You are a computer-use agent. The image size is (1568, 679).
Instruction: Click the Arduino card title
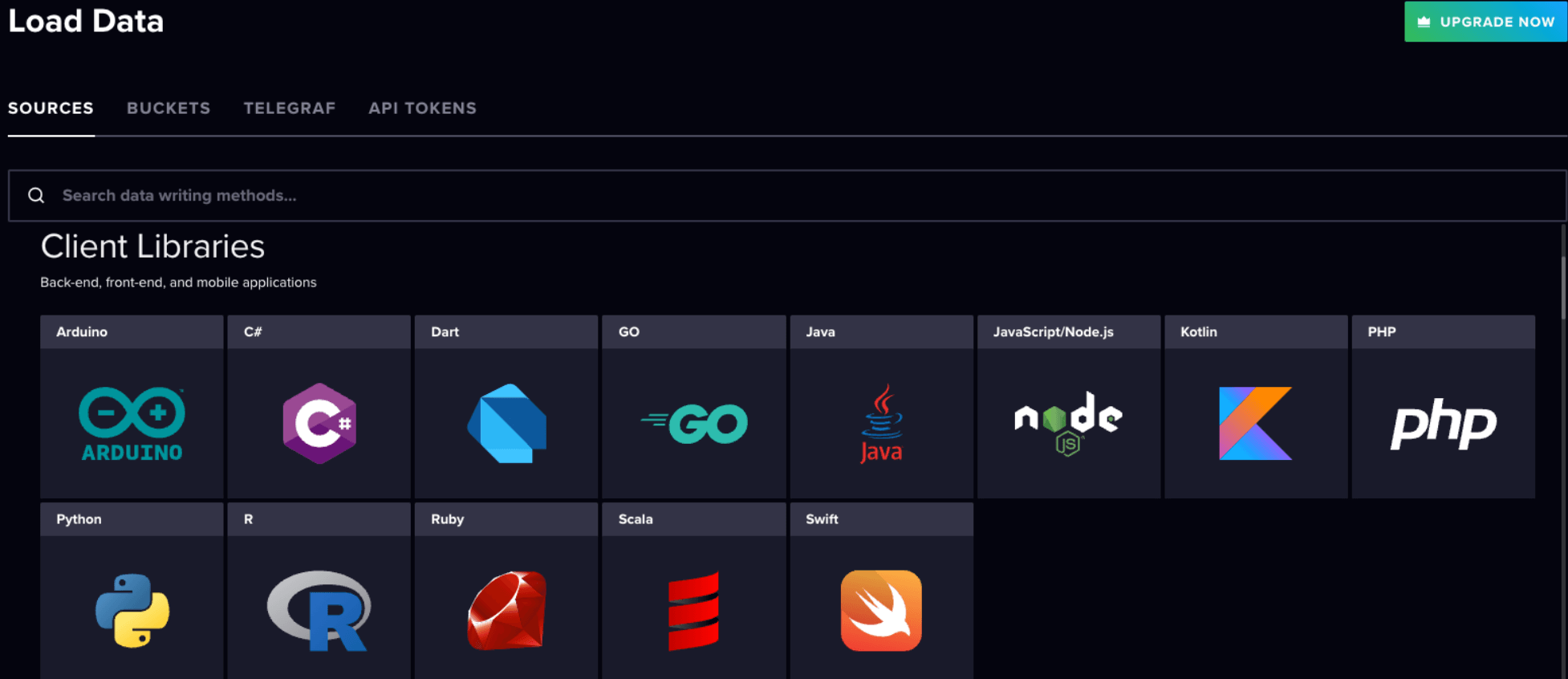click(82, 331)
